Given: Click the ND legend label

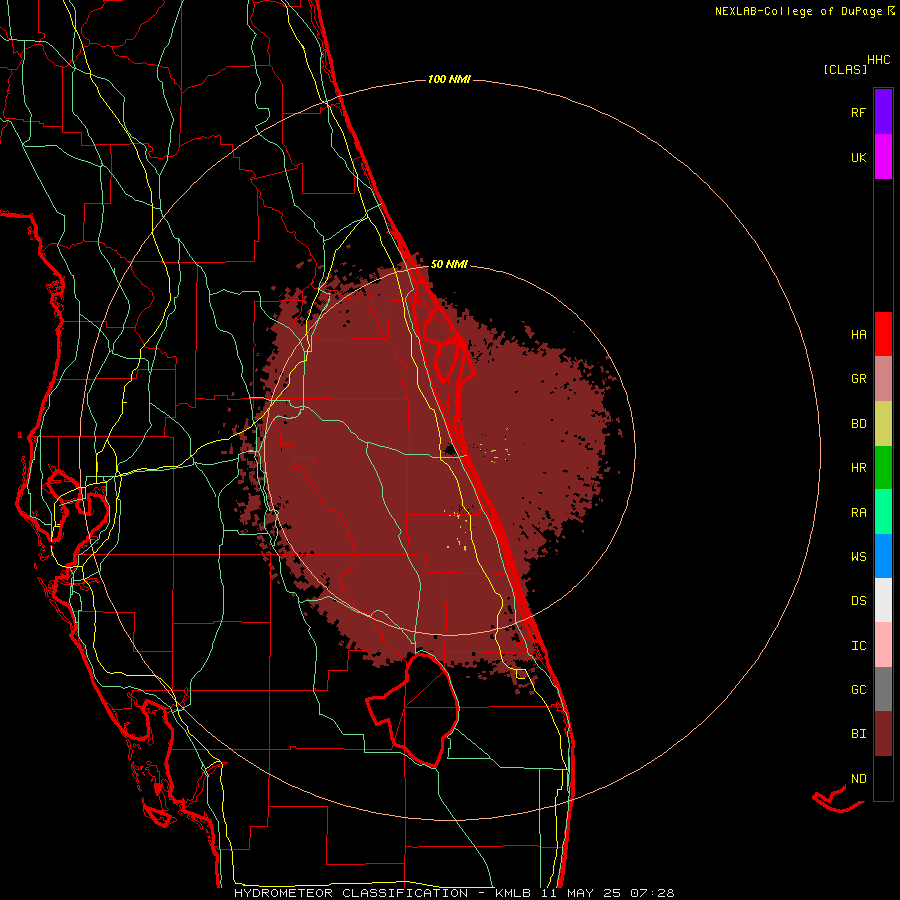Looking at the screenshot, I should 858,779.
